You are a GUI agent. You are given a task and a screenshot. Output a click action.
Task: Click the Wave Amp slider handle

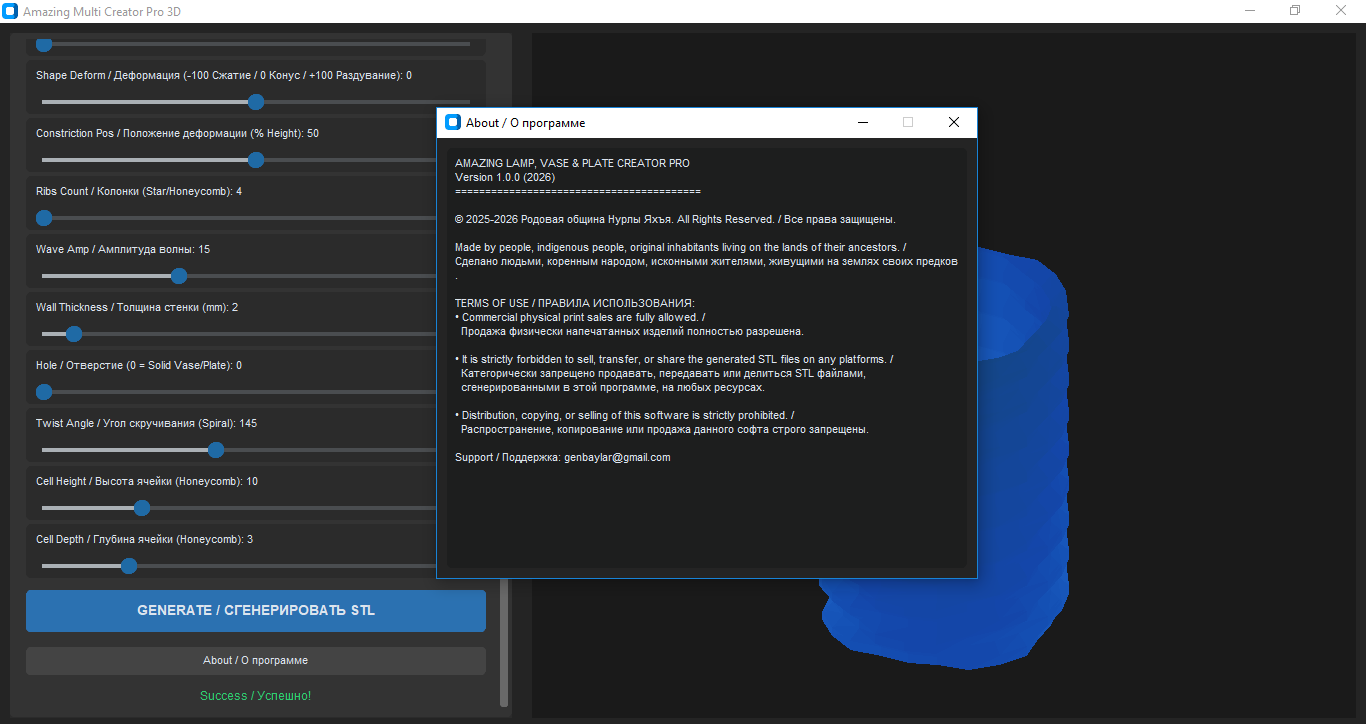tap(179, 276)
